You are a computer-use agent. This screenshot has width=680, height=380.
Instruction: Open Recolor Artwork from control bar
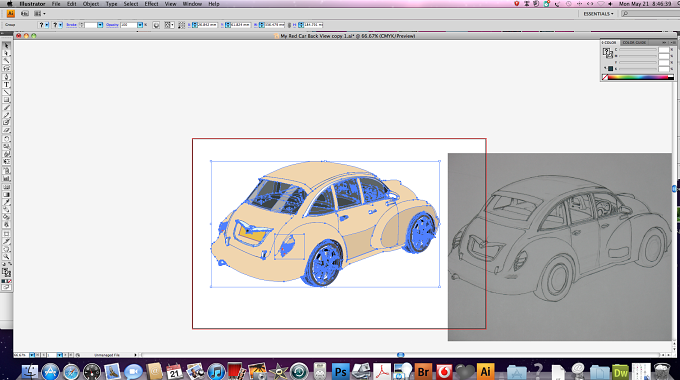coord(156,25)
